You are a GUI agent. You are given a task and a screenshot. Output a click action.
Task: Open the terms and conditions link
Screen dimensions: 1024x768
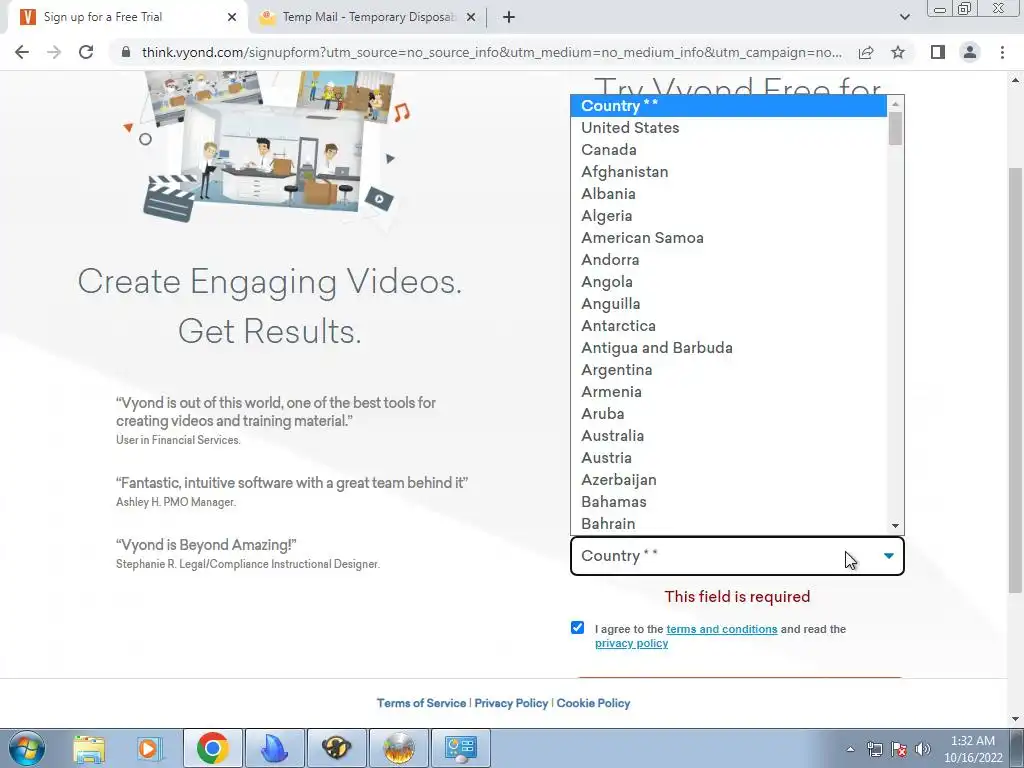click(722, 629)
